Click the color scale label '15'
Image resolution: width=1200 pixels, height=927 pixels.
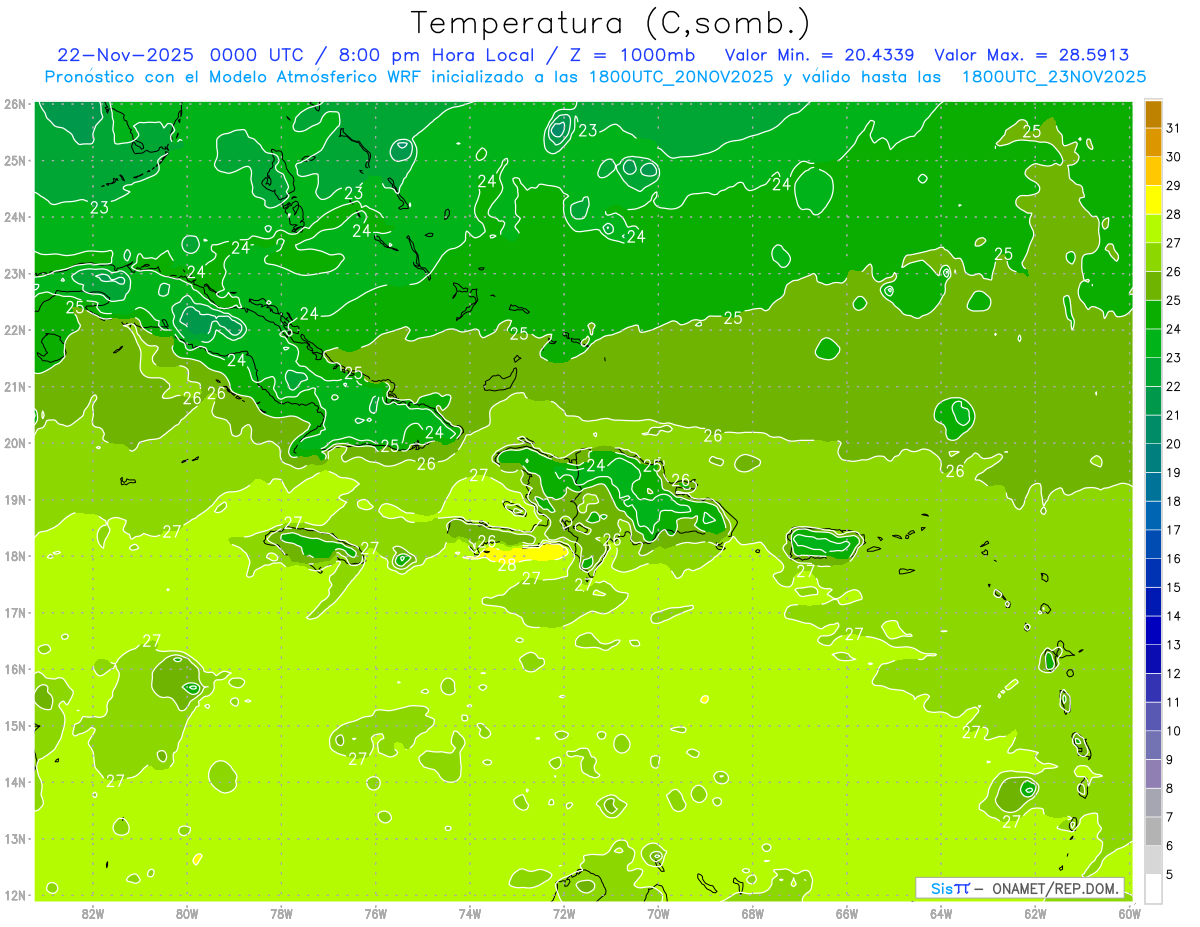[1174, 587]
